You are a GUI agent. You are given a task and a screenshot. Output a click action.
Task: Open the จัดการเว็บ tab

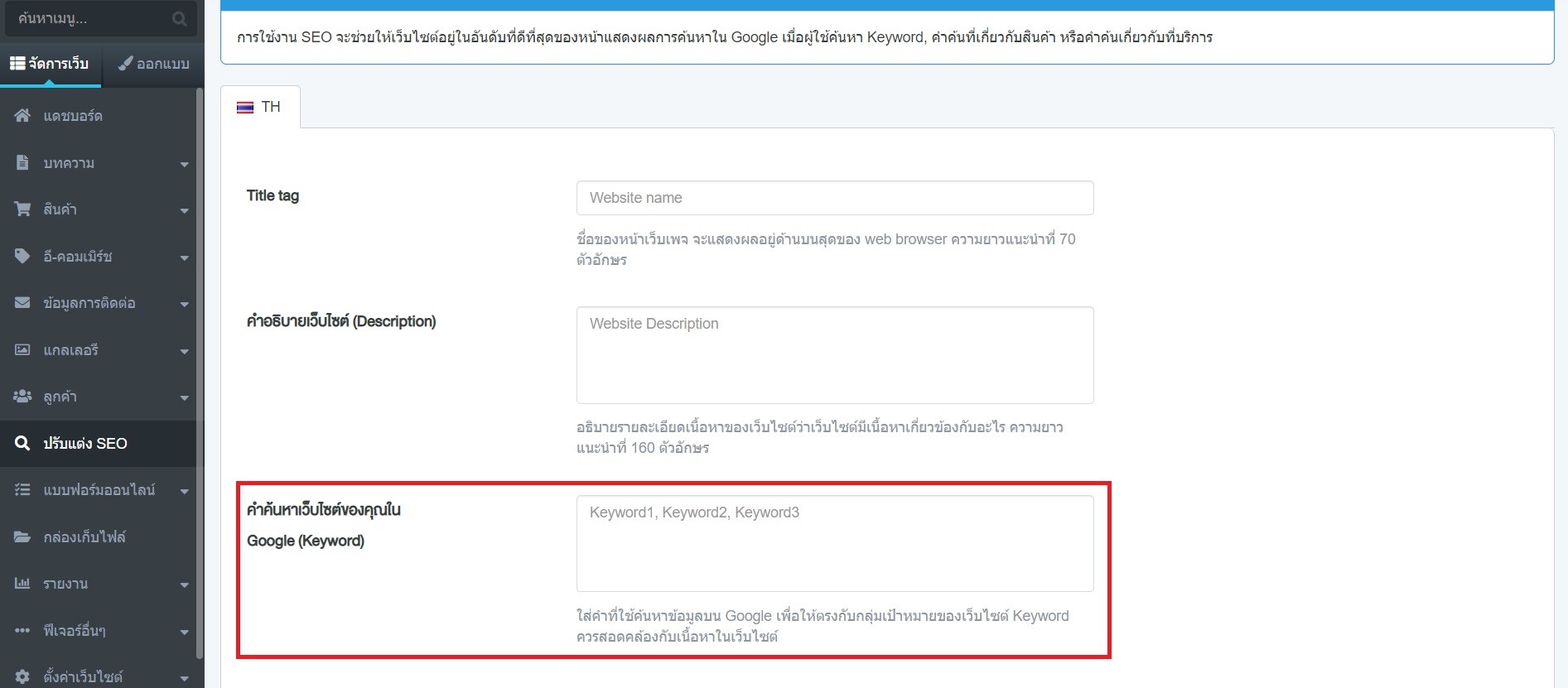50,64
